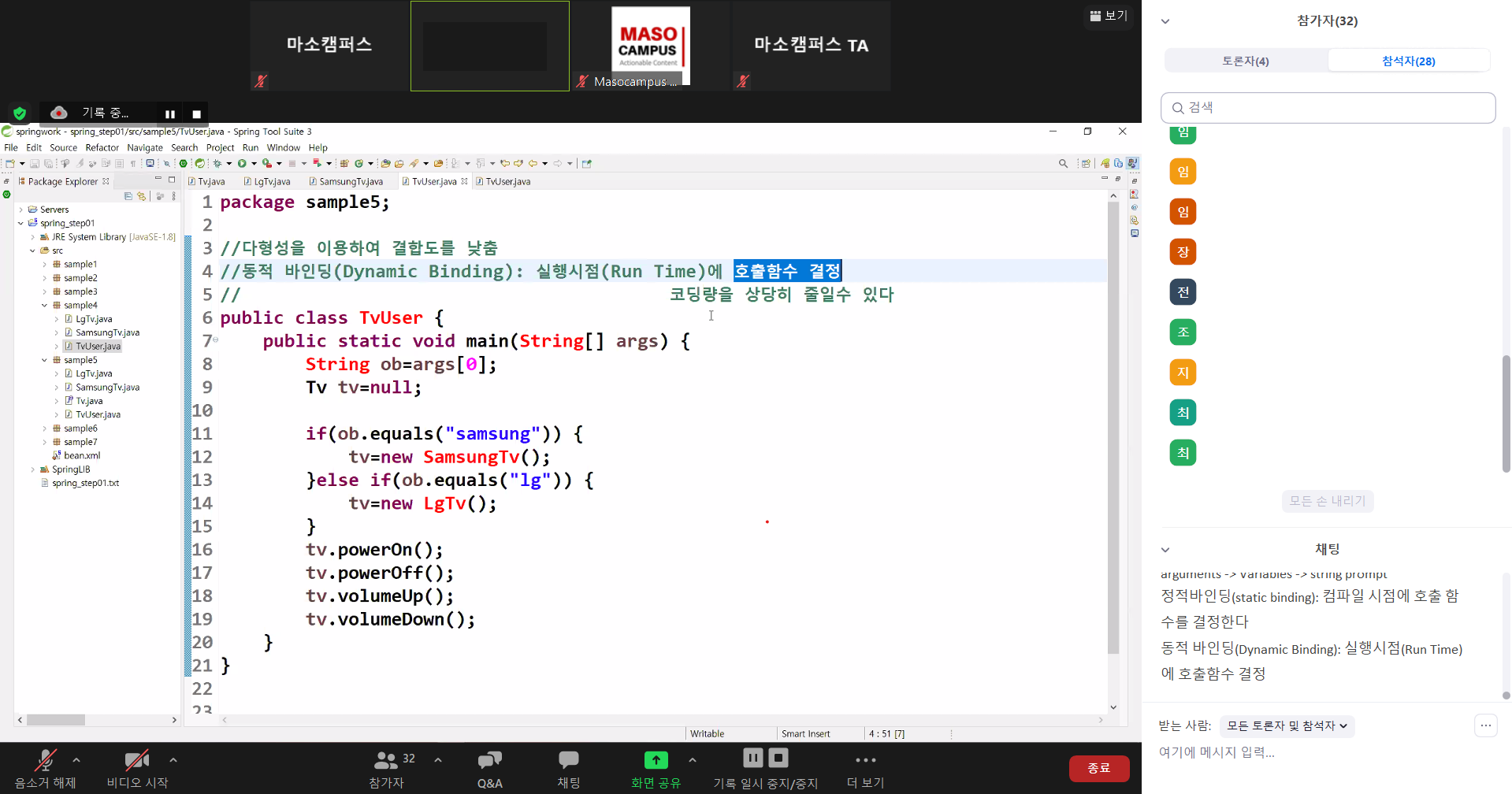Screen dimensions: 1512x794
Task: Click the Debug bug icon in toolbar
Action: (217, 164)
